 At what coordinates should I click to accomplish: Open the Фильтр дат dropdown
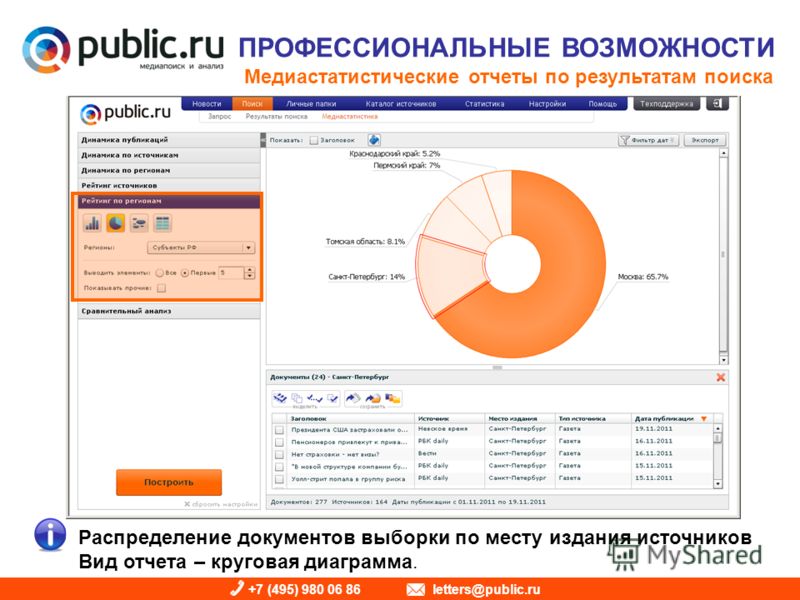[x=648, y=140]
